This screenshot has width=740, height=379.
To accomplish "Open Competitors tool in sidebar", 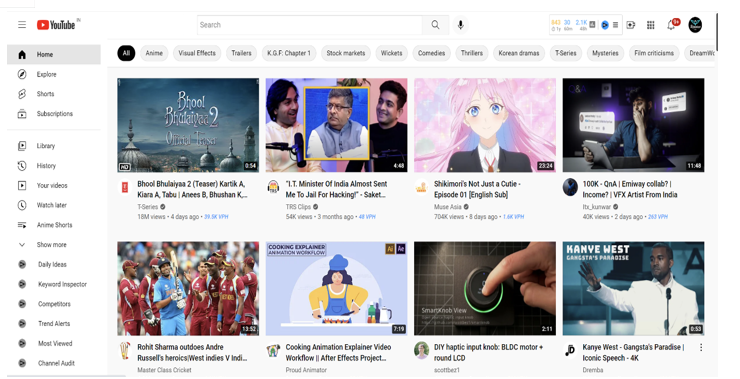I will (54, 304).
